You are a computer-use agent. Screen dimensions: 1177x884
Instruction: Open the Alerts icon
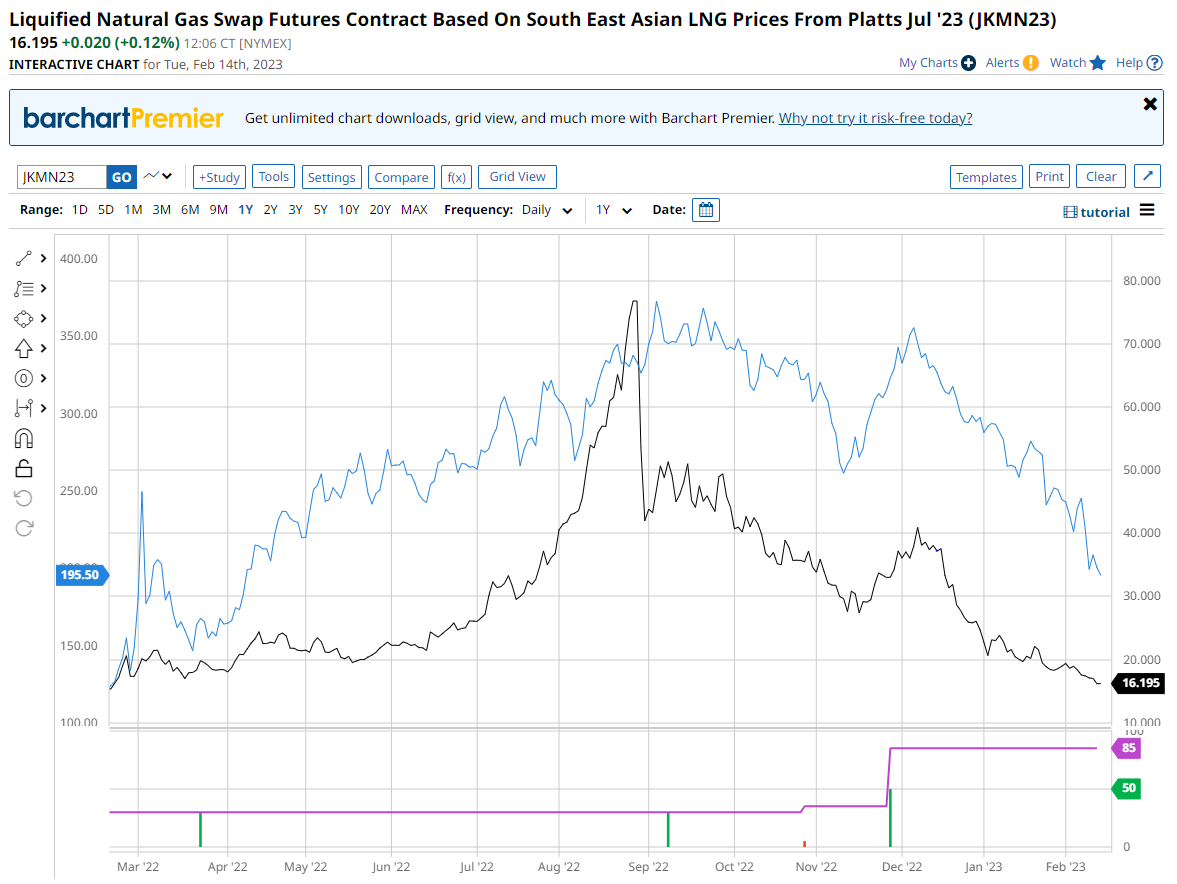(x=1030, y=63)
